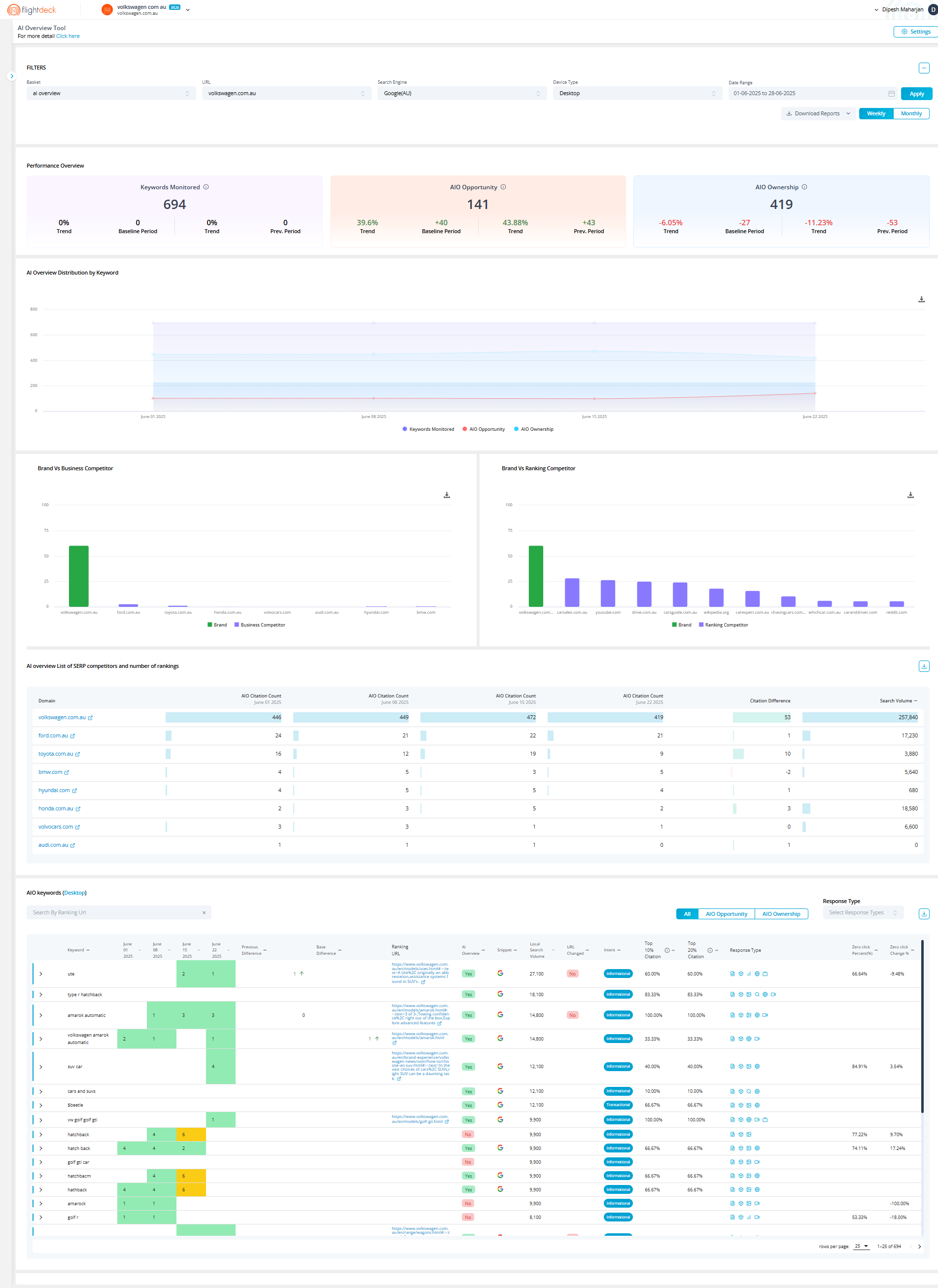Download the Brand Vs Ranking Competitor chart

[910, 495]
